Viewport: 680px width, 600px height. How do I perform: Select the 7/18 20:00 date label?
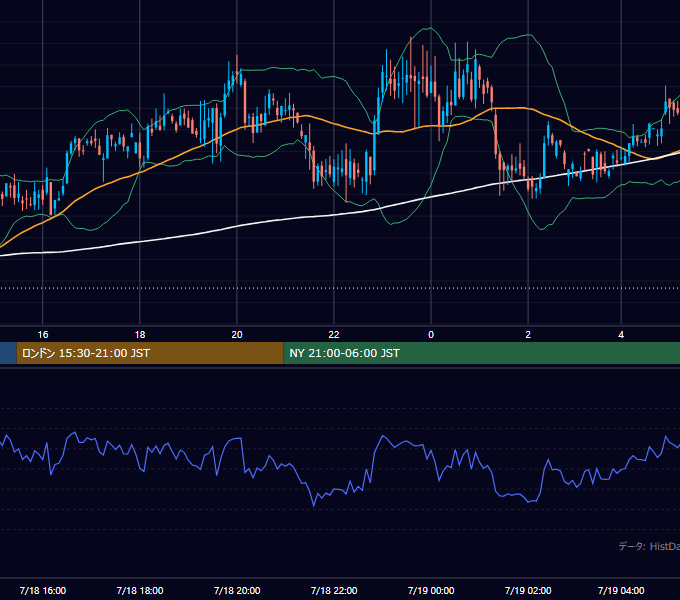(x=237, y=590)
